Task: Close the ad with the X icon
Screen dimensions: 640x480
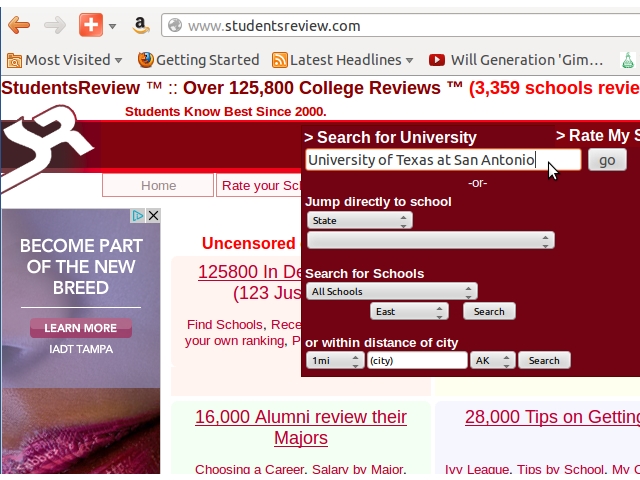Action: [153, 216]
